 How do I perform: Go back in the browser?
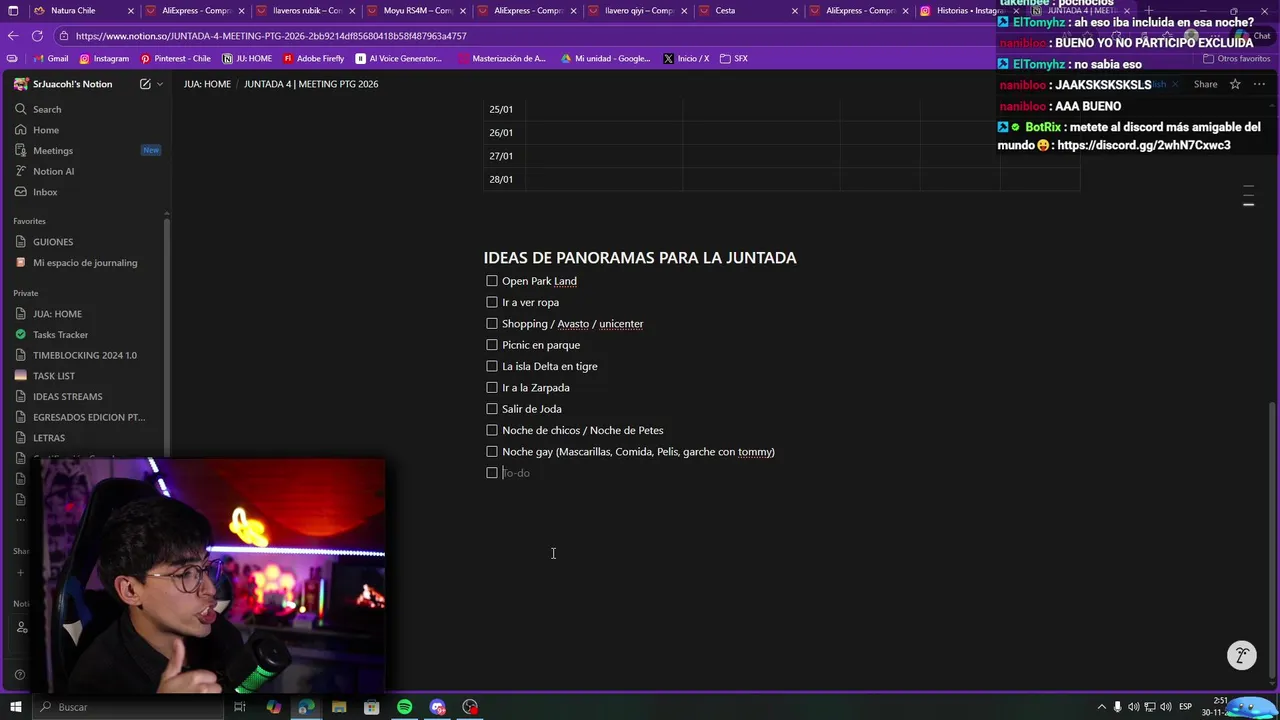[x=12, y=35]
